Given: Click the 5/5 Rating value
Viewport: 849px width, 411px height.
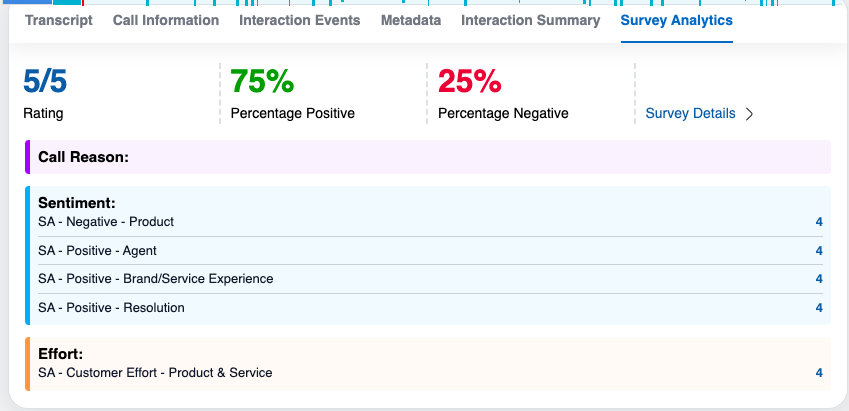Looking at the screenshot, I should point(45,81).
